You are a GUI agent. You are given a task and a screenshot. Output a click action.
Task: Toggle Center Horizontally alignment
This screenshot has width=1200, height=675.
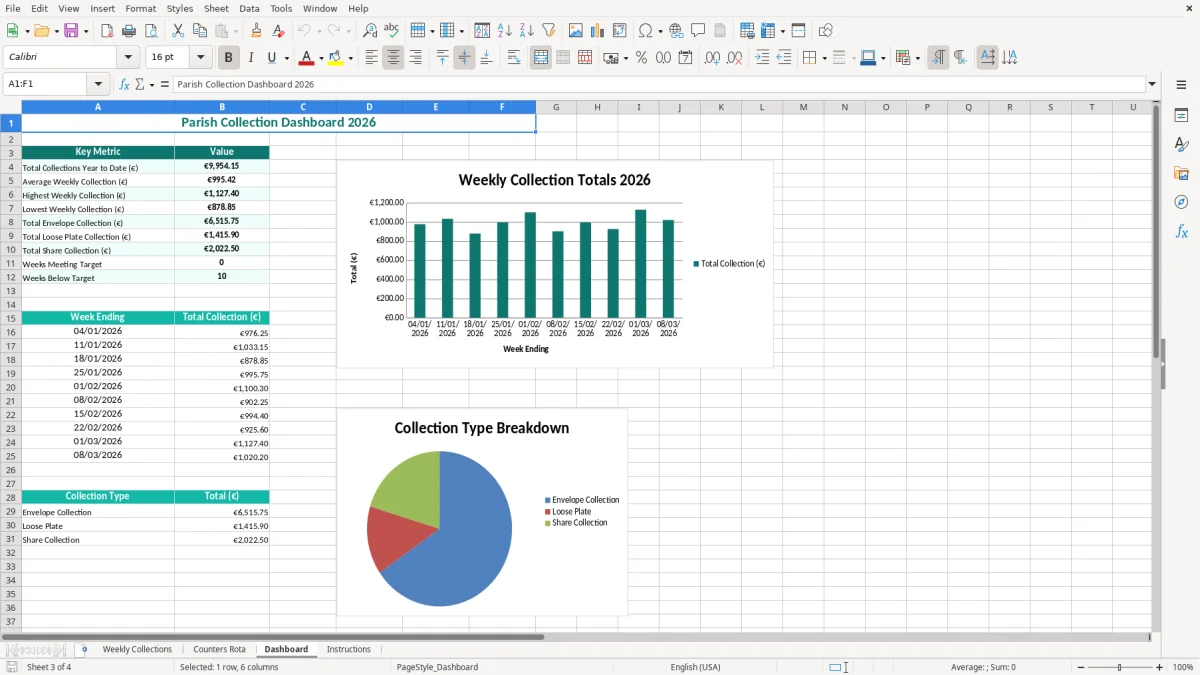393,58
